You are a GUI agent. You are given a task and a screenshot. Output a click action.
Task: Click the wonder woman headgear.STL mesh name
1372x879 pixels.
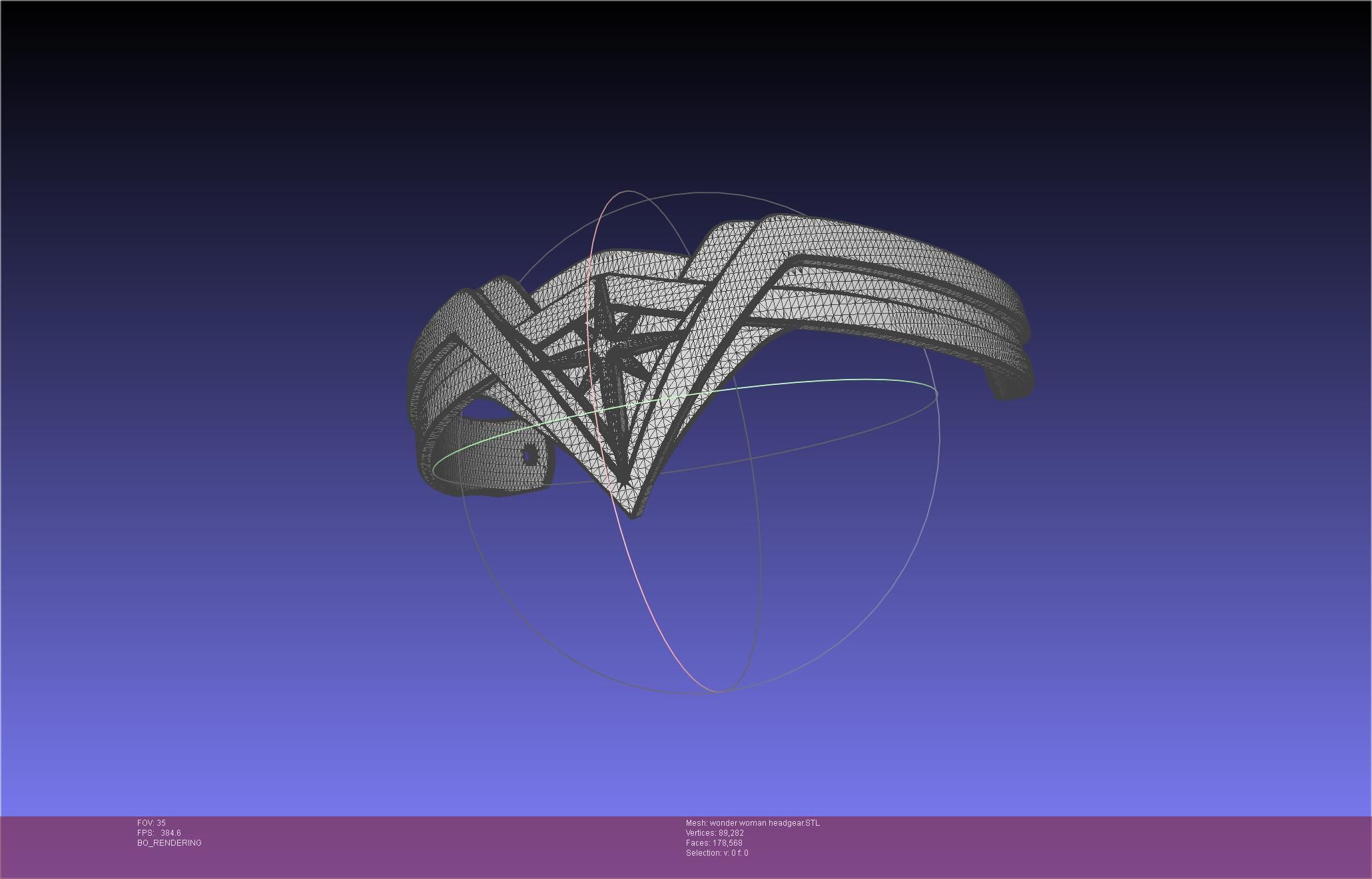point(753,822)
